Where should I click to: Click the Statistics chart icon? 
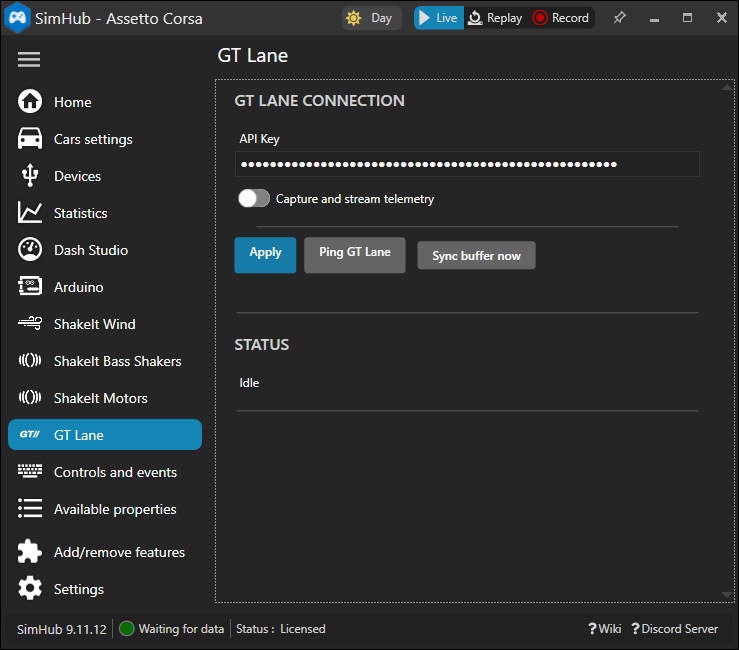coord(30,212)
